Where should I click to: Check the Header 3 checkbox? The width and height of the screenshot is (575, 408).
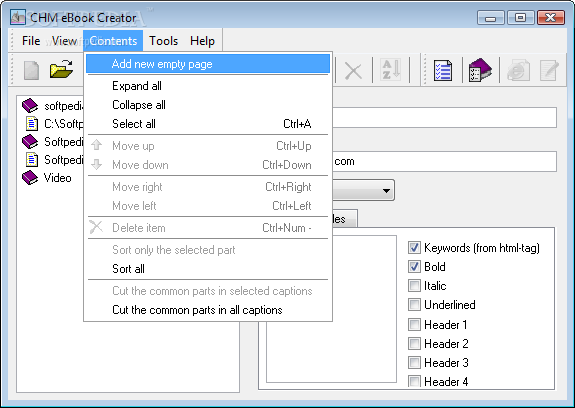[414, 363]
